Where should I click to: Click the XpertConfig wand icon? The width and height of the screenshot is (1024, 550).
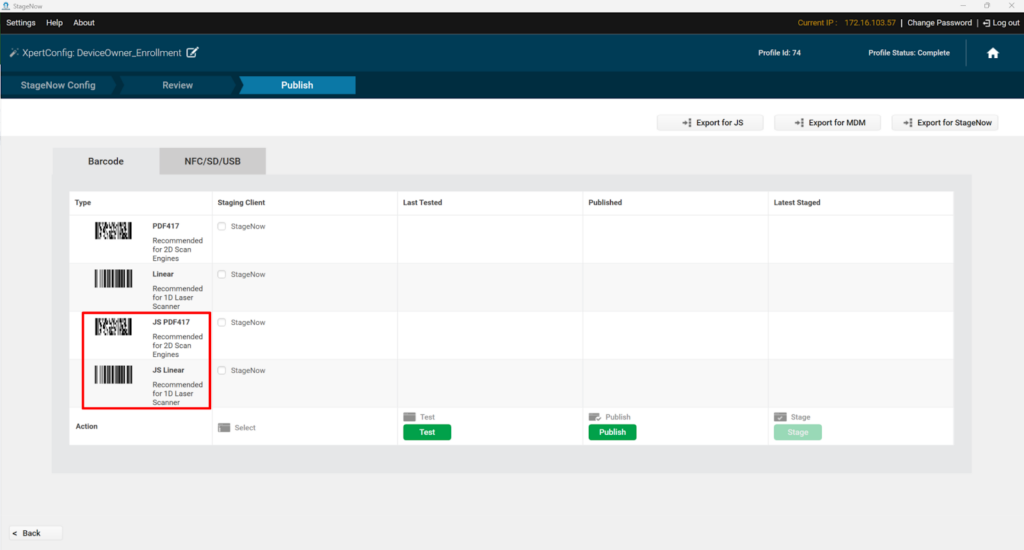pos(14,52)
